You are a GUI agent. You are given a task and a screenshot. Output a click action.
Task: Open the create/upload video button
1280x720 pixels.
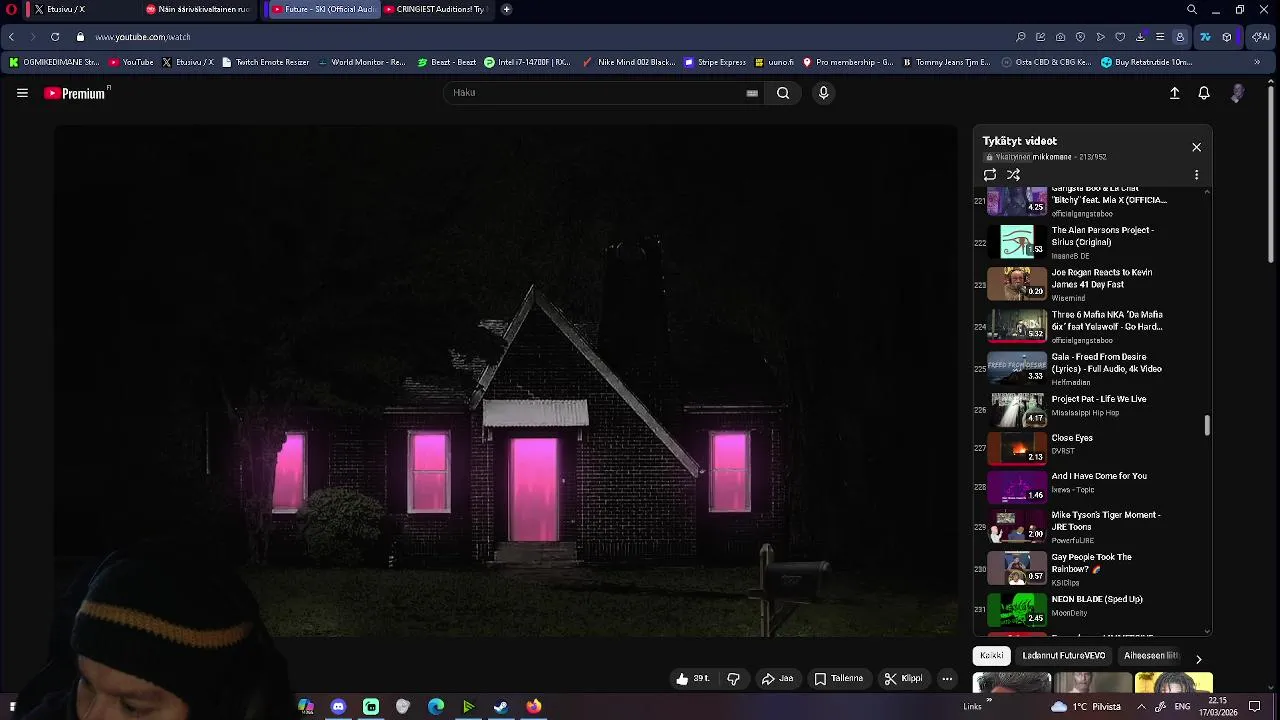1175,93
